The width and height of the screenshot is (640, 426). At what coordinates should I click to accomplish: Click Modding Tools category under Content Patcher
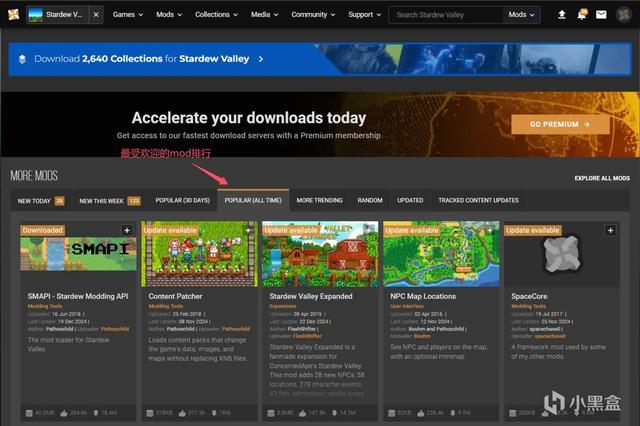pos(166,306)
